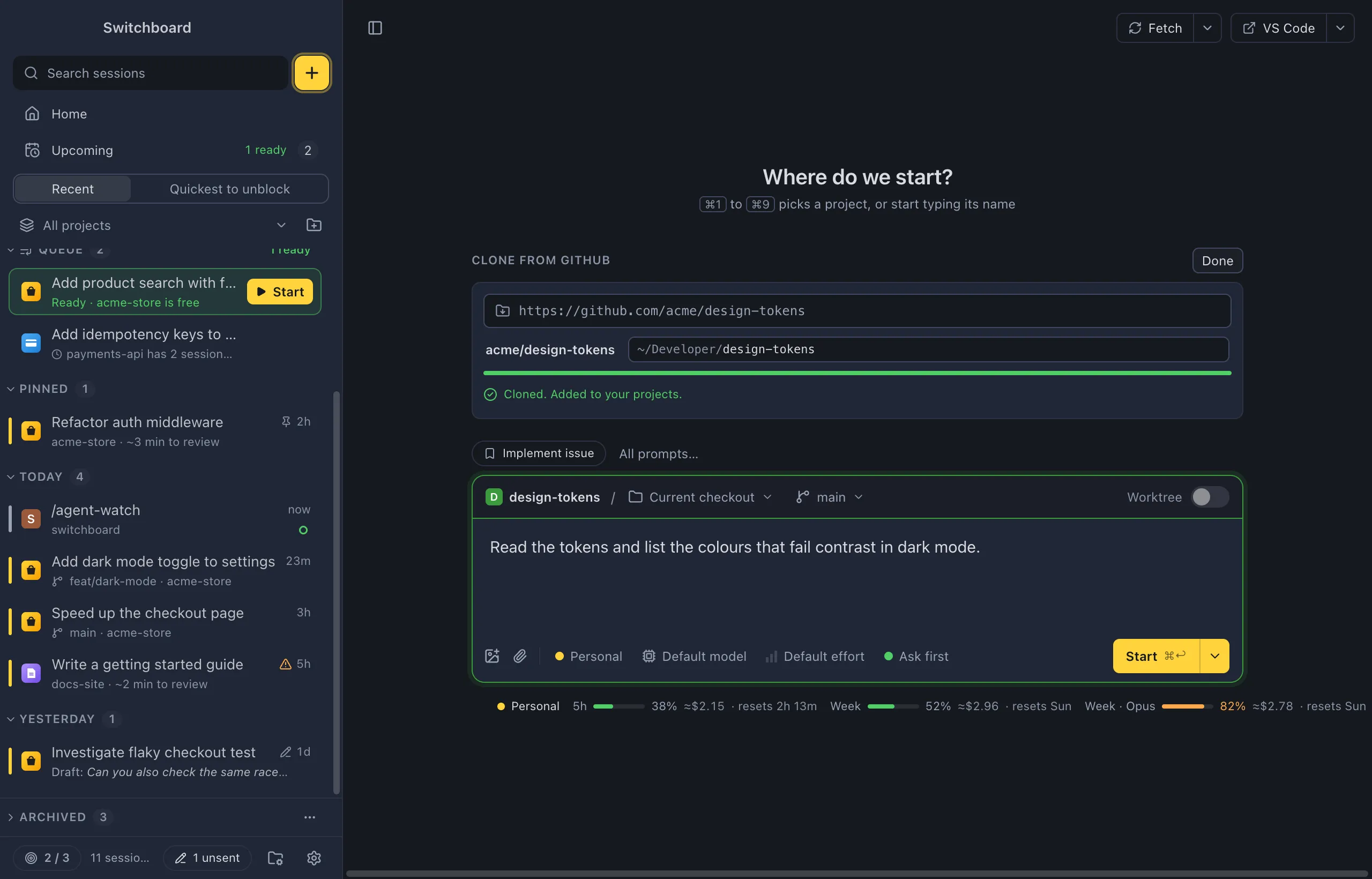The height and width of the screenshot is (879, 1372).
Task: Toggle the sidebar panel icon
Action: pos(375,28)
